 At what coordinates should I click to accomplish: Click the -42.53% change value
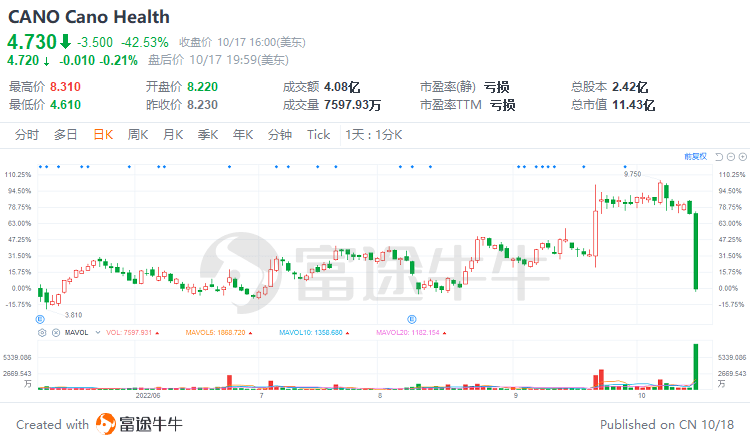(145, 43)
